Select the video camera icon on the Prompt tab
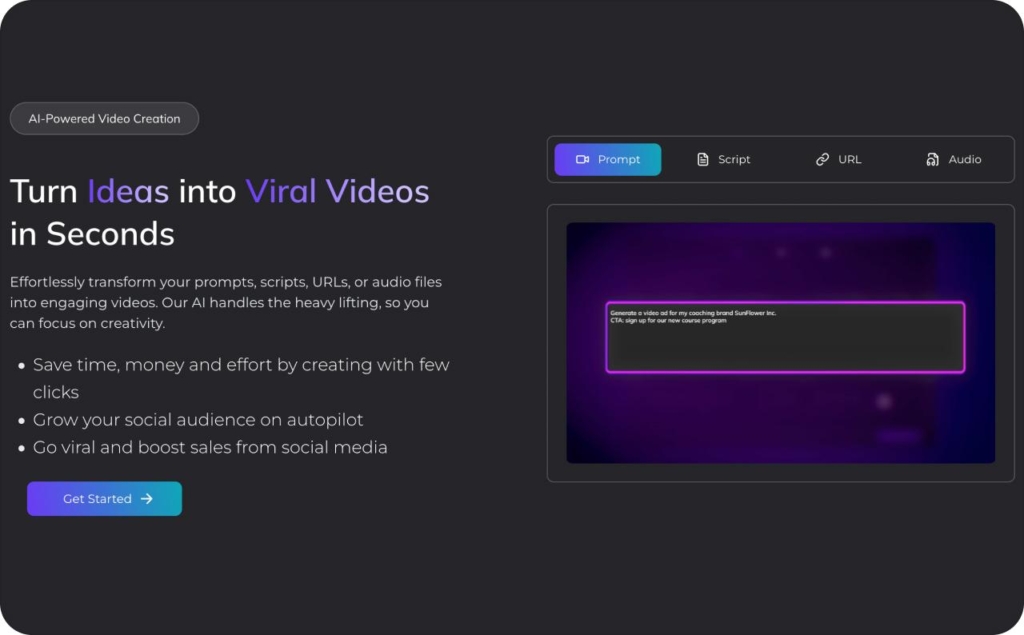Image resolution: width=1024 pixels, height=635 pixels. [585, 159]
